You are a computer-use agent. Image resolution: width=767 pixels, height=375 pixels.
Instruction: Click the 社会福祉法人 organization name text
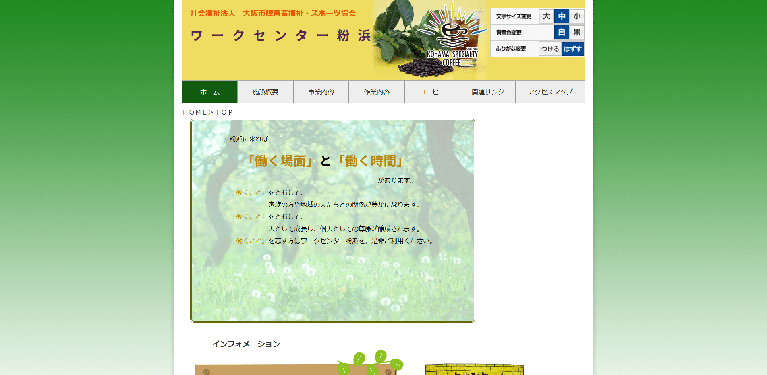(x=273, y=13)
